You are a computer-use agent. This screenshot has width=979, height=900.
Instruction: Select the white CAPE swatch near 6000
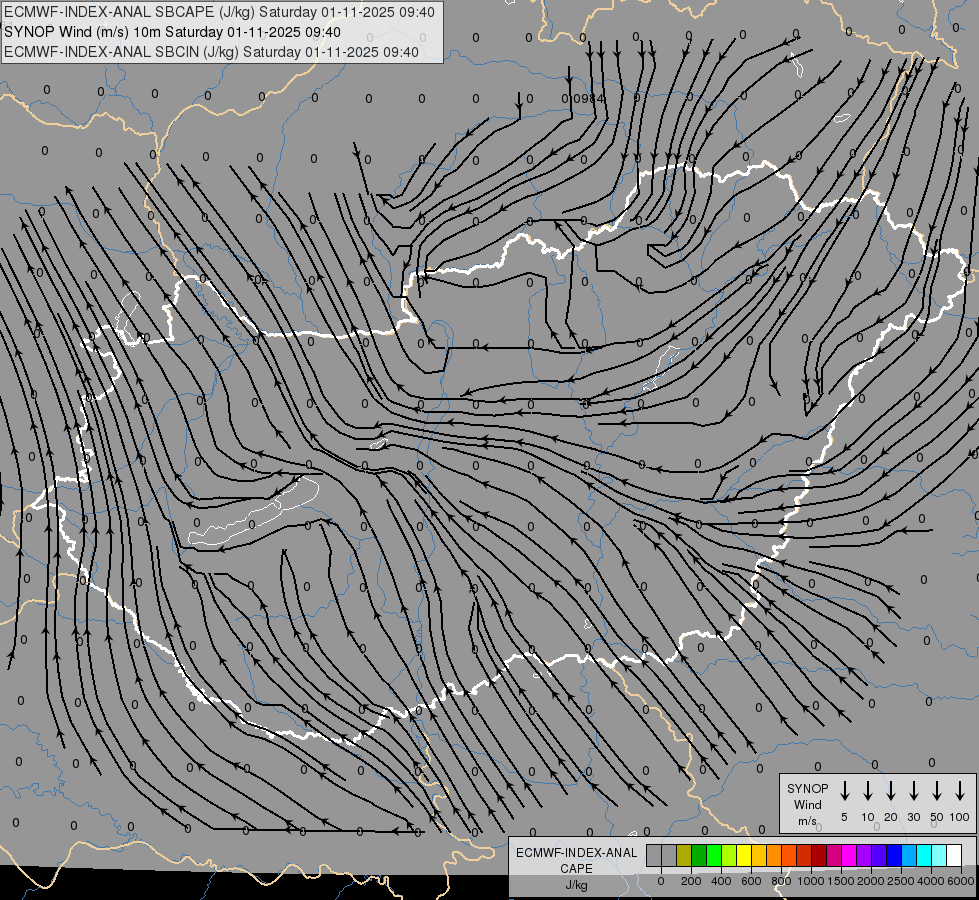click(955, 855)
